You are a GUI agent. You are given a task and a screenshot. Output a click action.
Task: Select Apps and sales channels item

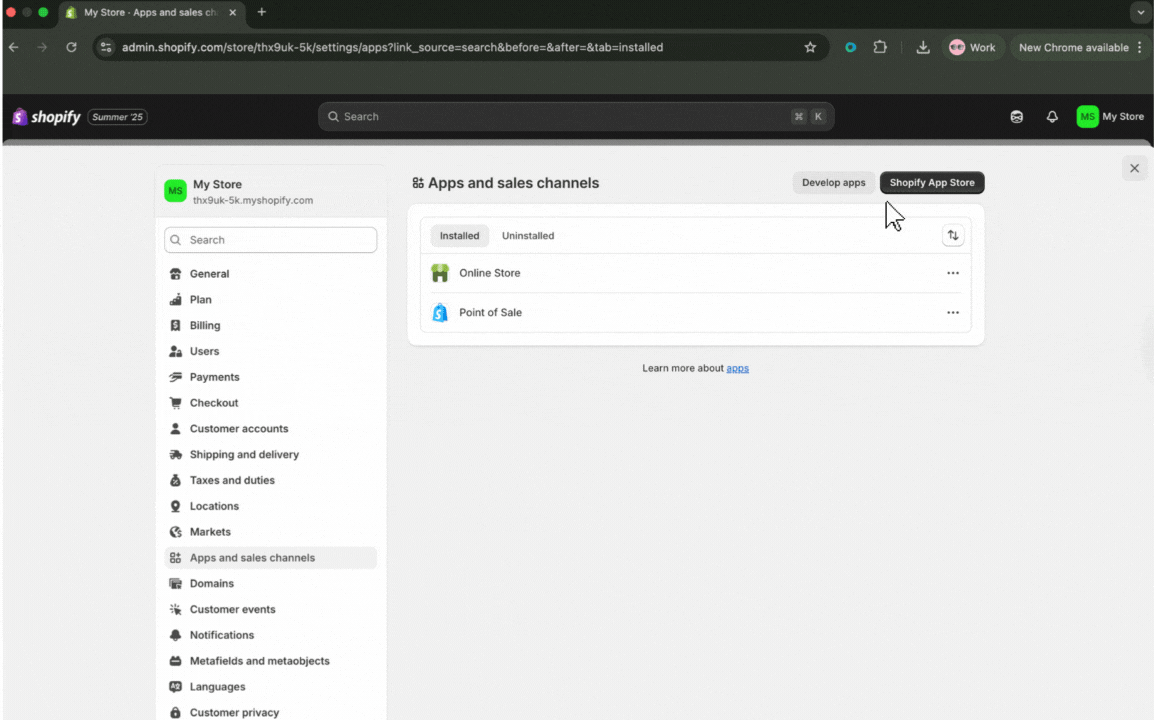tap(270, 557)
